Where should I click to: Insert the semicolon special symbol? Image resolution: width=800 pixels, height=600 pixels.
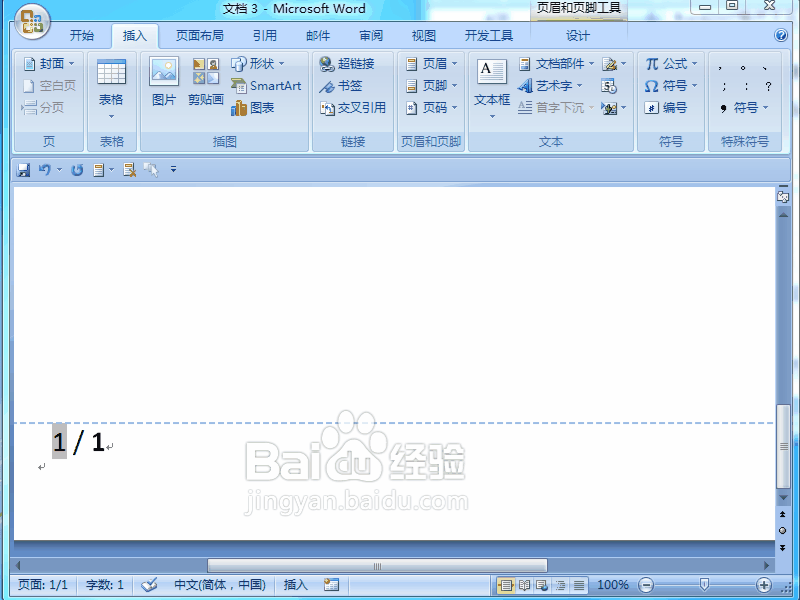tap(724, 86)
